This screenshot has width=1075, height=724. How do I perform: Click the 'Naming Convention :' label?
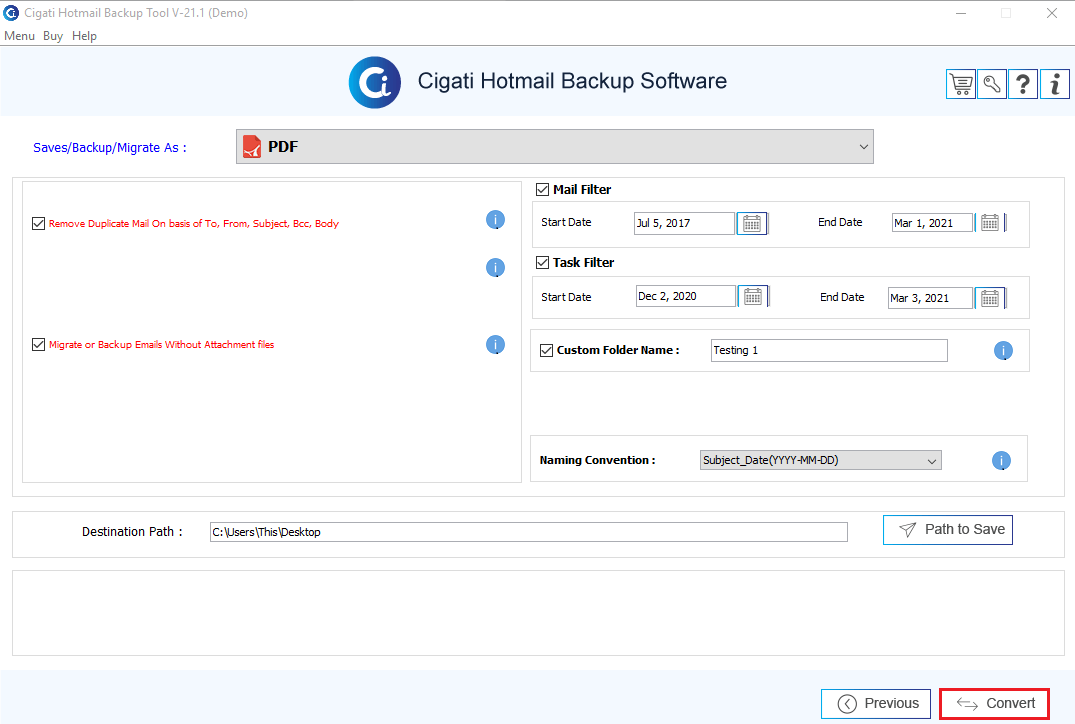[597, 460]
